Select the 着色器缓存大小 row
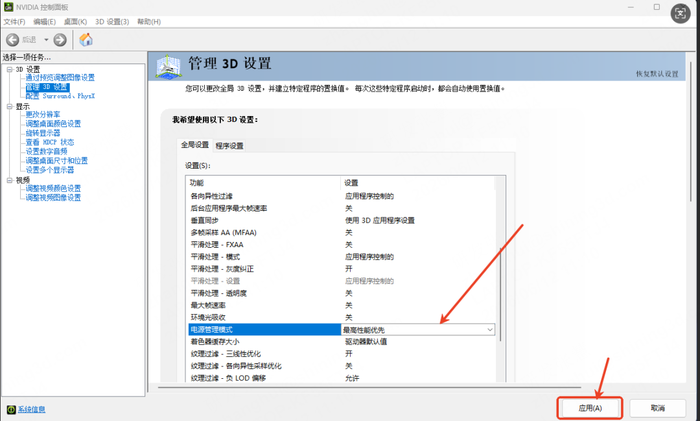 [x=342, y=342]
